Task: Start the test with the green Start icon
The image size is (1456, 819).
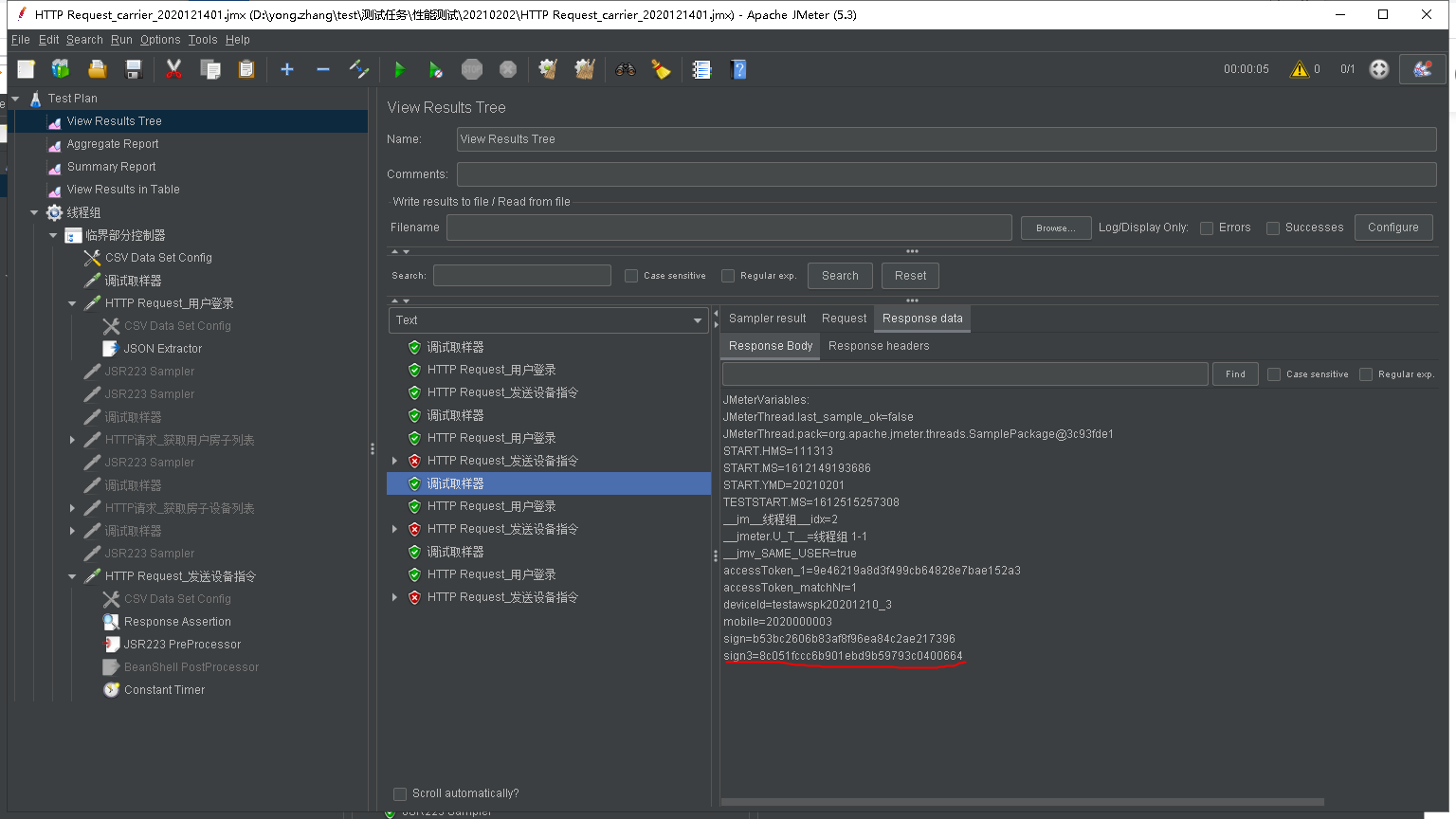Action: pyautogui.click(x=399, y=68)
